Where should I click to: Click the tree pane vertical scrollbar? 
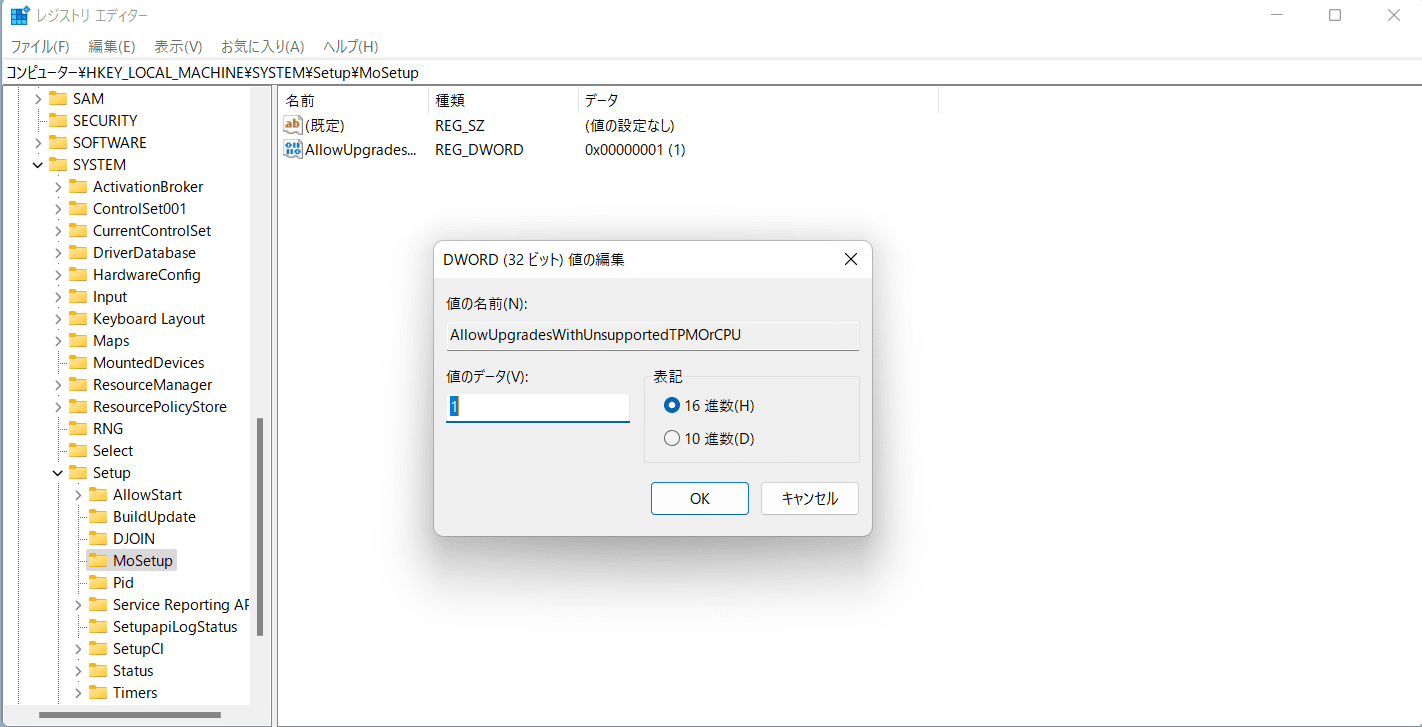[x=260, y=525]
